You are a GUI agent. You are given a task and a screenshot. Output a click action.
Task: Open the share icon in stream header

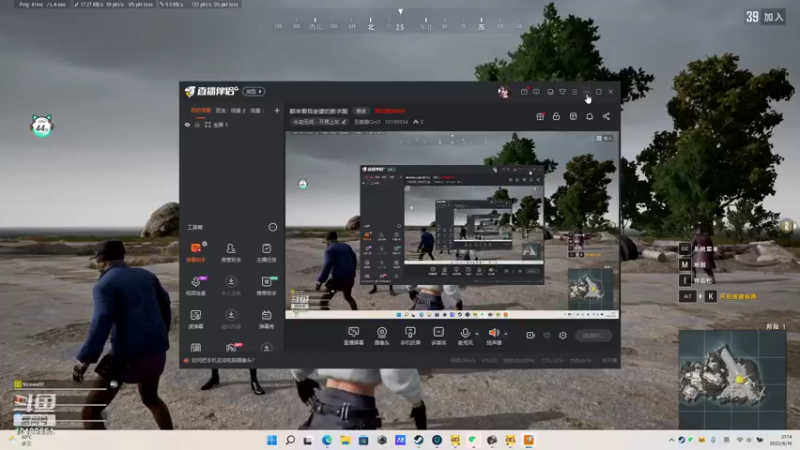pyautogui.click(x=606, y=116)
